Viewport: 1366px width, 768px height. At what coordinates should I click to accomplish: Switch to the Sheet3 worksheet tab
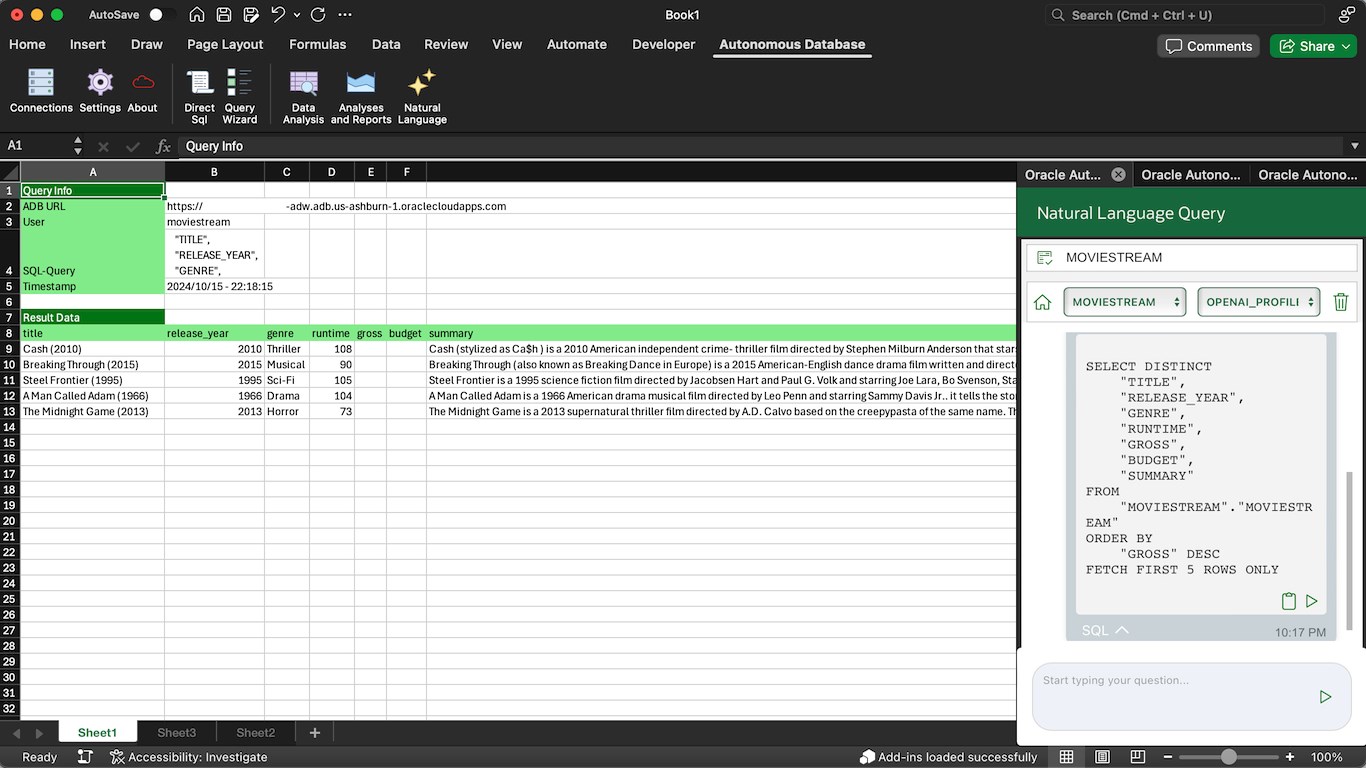[x=177, y=733]
